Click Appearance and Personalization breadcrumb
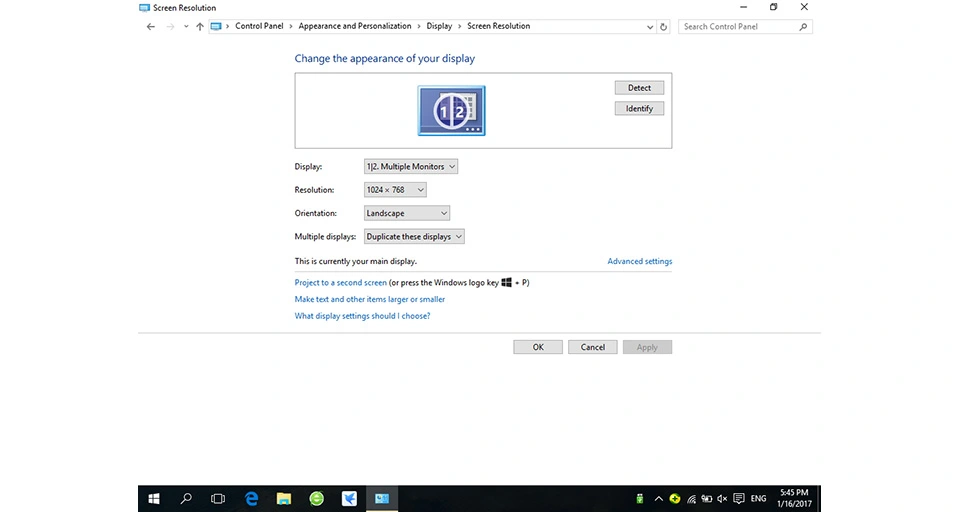 [355, 26]
